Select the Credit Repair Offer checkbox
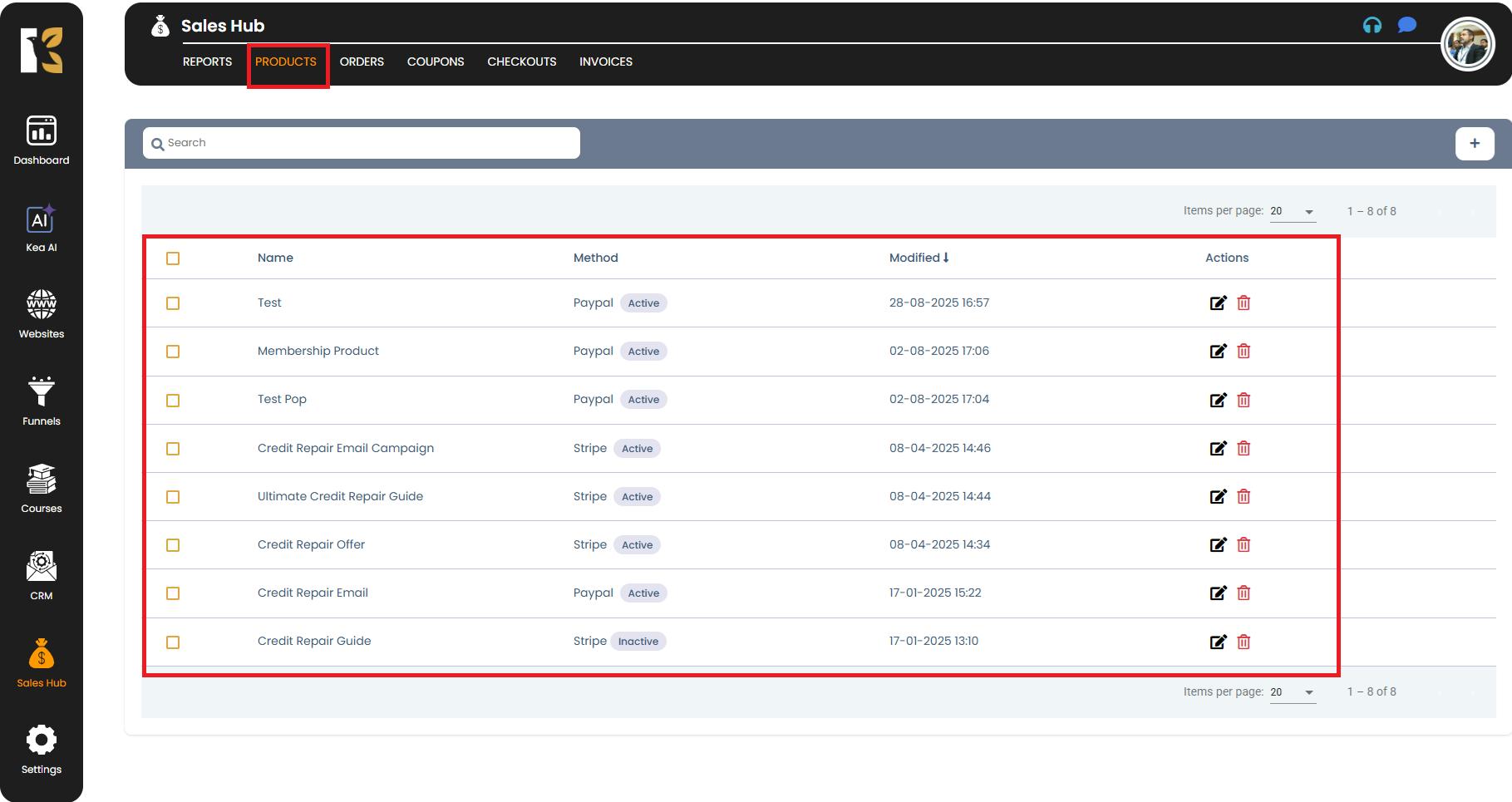The height and width of the screenshot is (802, 1512). coord(173,545)
